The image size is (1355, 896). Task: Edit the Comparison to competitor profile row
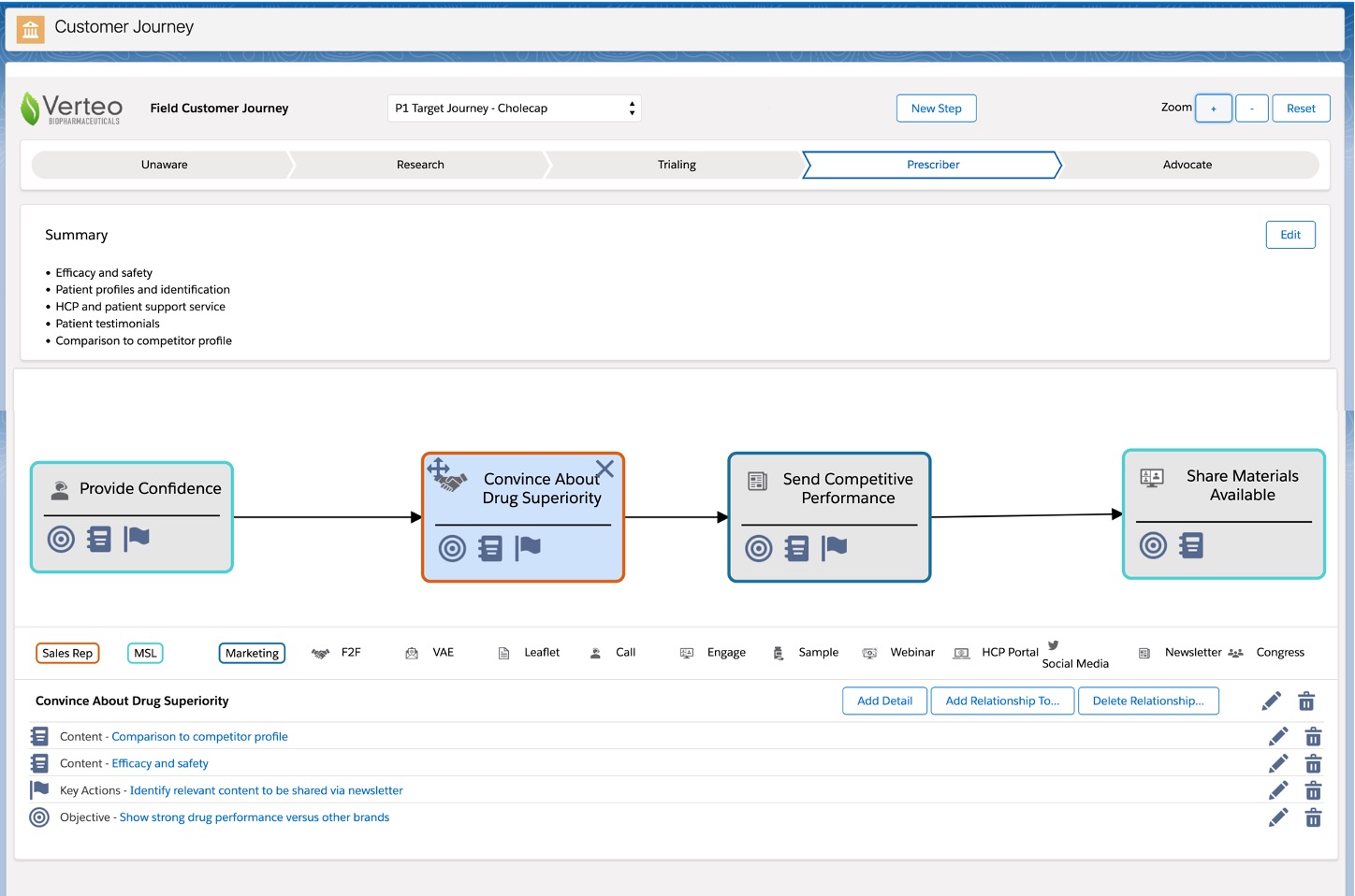pos(1277,737)
